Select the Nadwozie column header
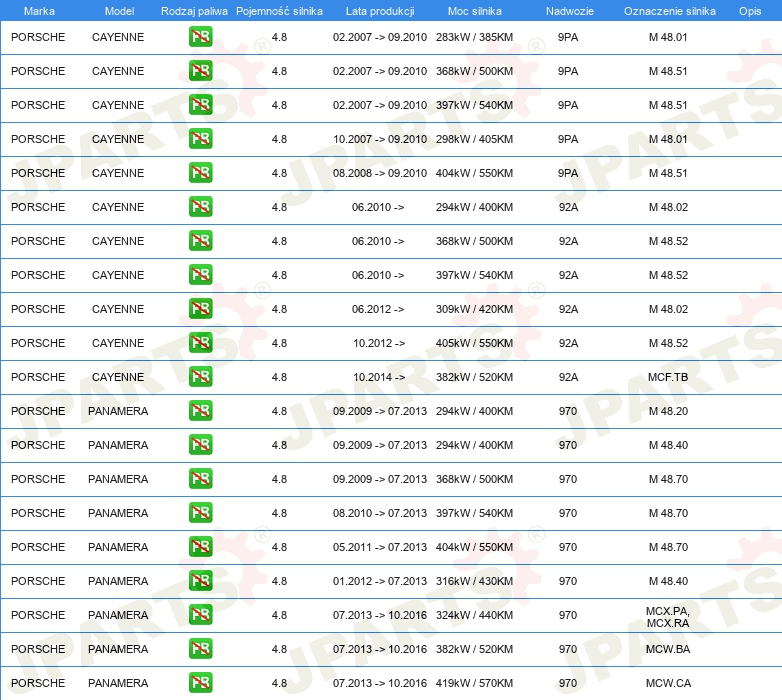Image resolution: width=782 pixels, height=700 pixels. click(567, 10)
